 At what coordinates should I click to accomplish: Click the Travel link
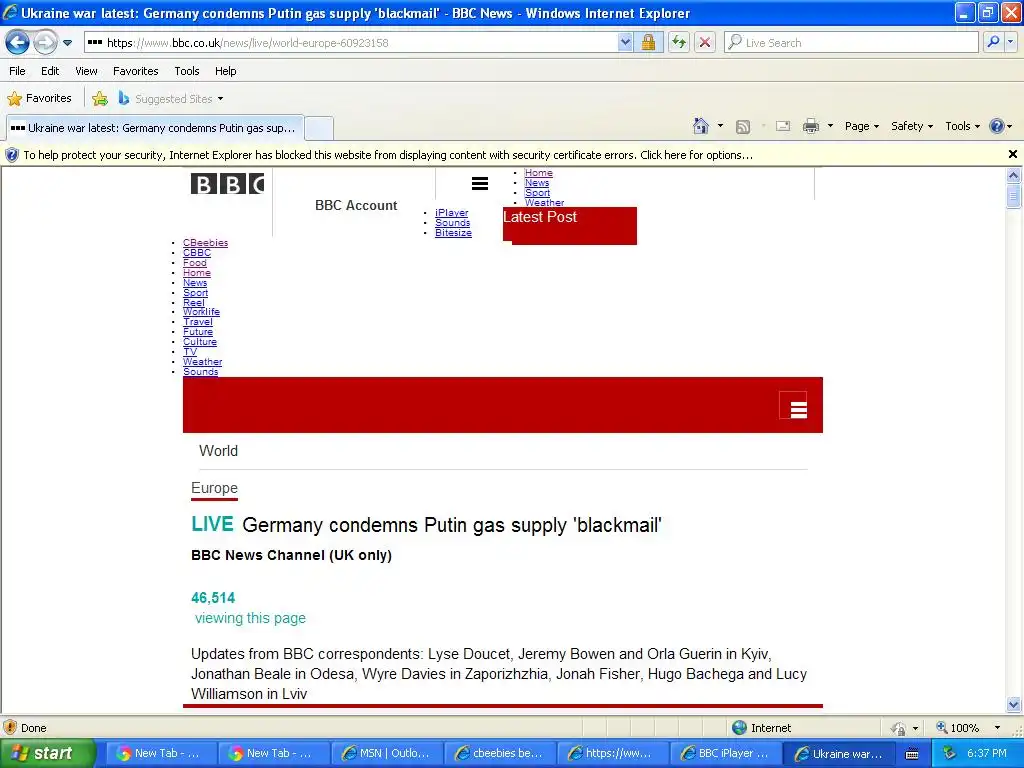click(x=198, y=322)
